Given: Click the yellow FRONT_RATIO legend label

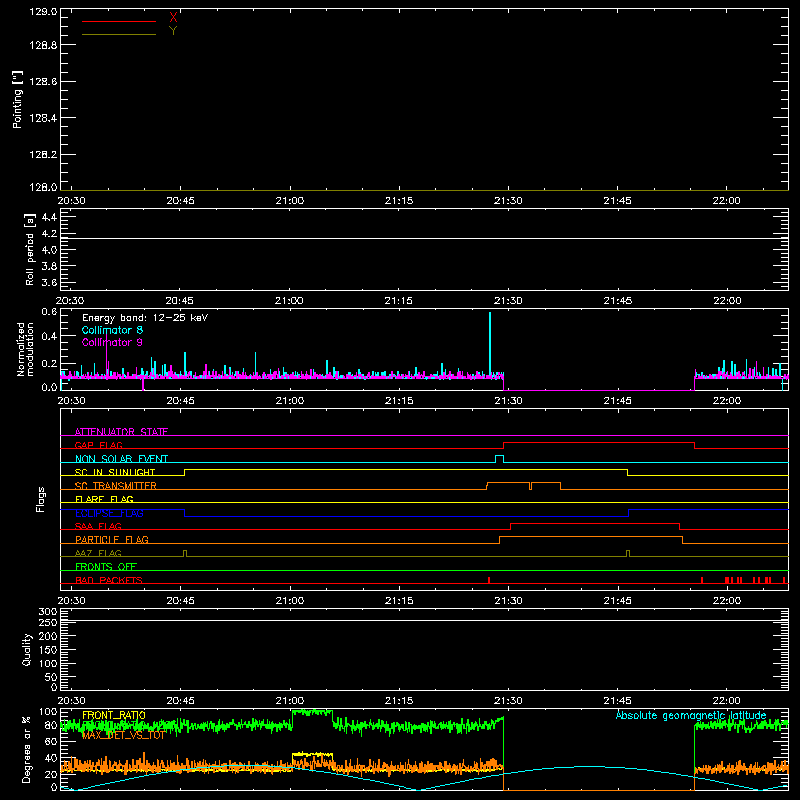Looking at the screenshot, I should point(114,715).
